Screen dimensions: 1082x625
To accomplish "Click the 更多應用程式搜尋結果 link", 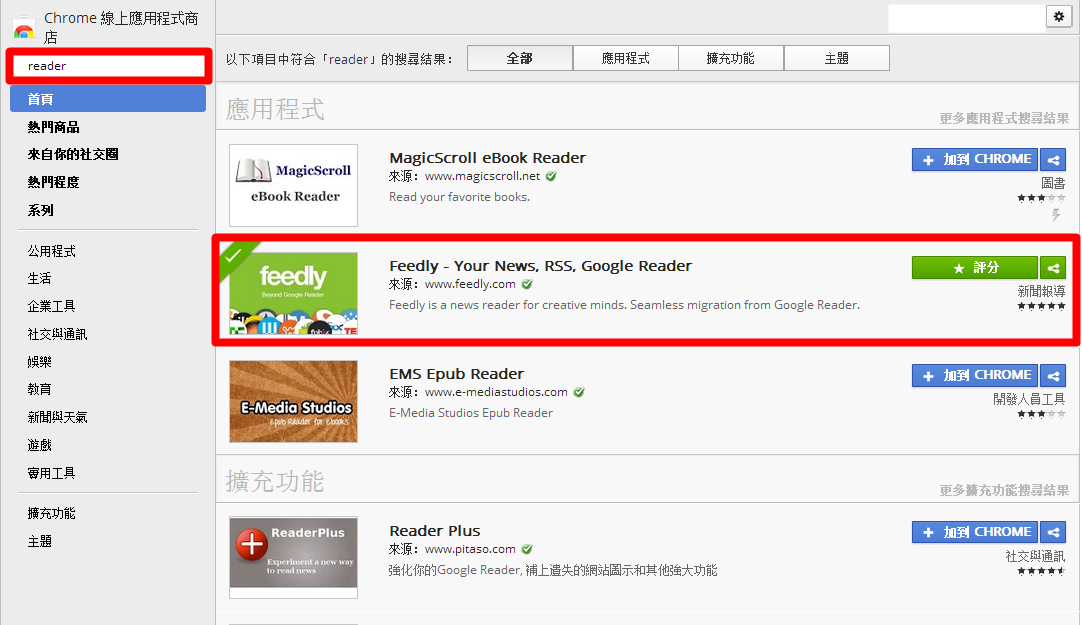I will point(1004,119).
